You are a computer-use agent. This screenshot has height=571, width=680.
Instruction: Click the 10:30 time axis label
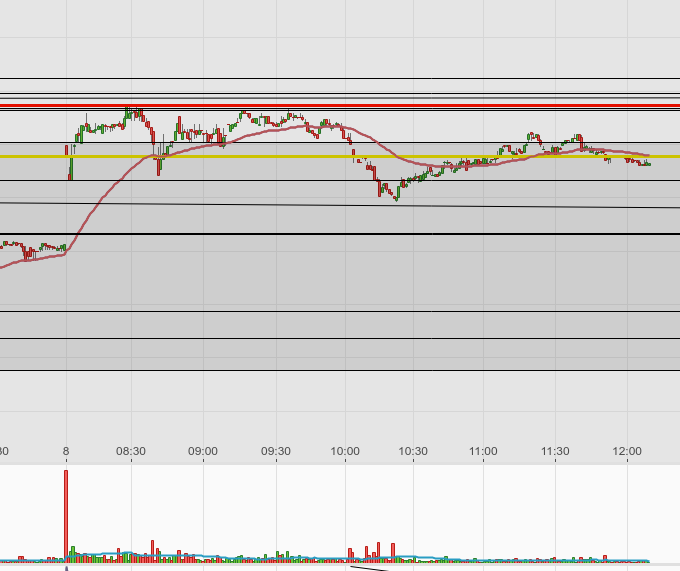pyautogui.click(x=413, y=451)
